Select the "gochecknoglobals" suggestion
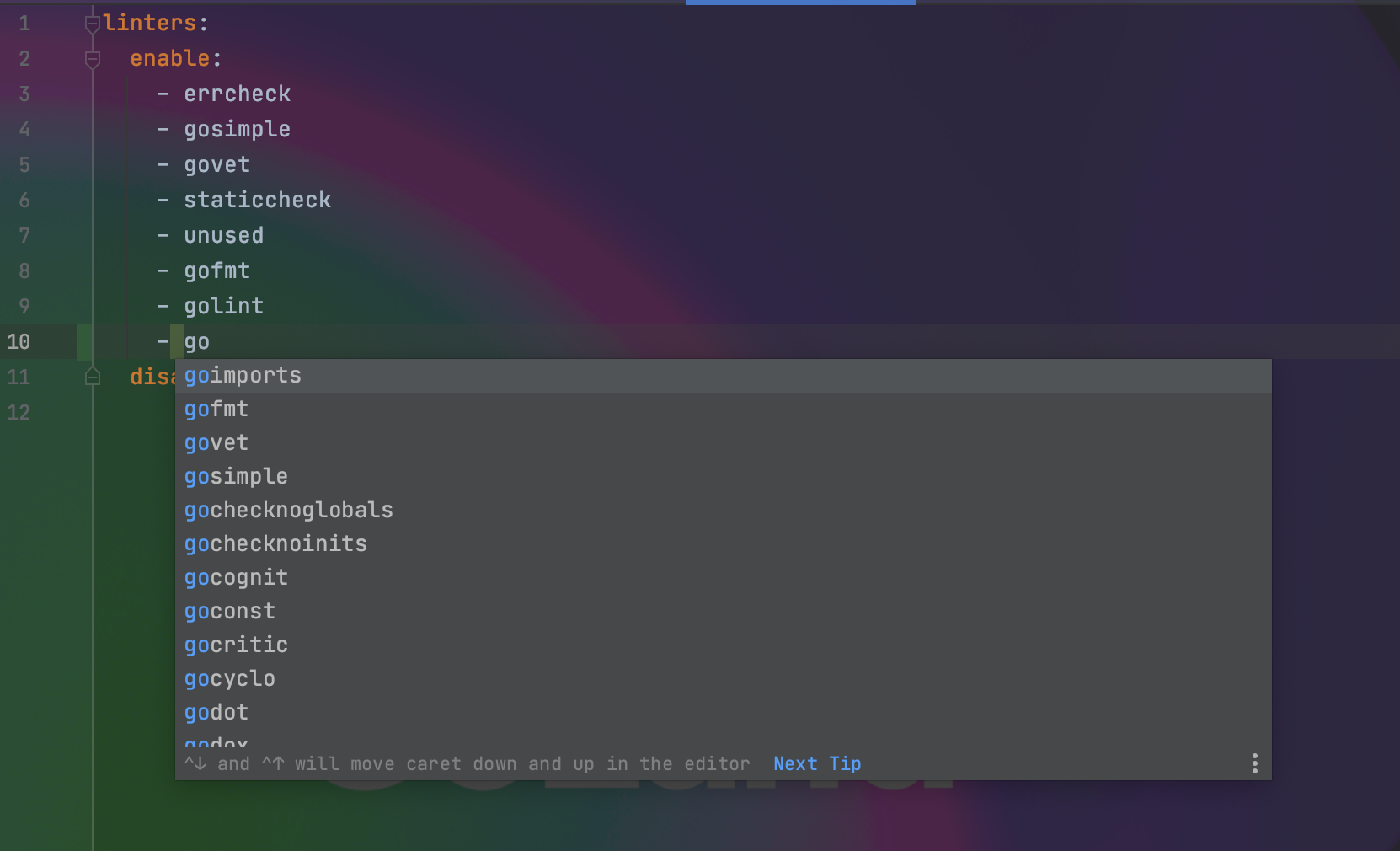The height and width of the screenshot is (851, 1400). point(289,510)
